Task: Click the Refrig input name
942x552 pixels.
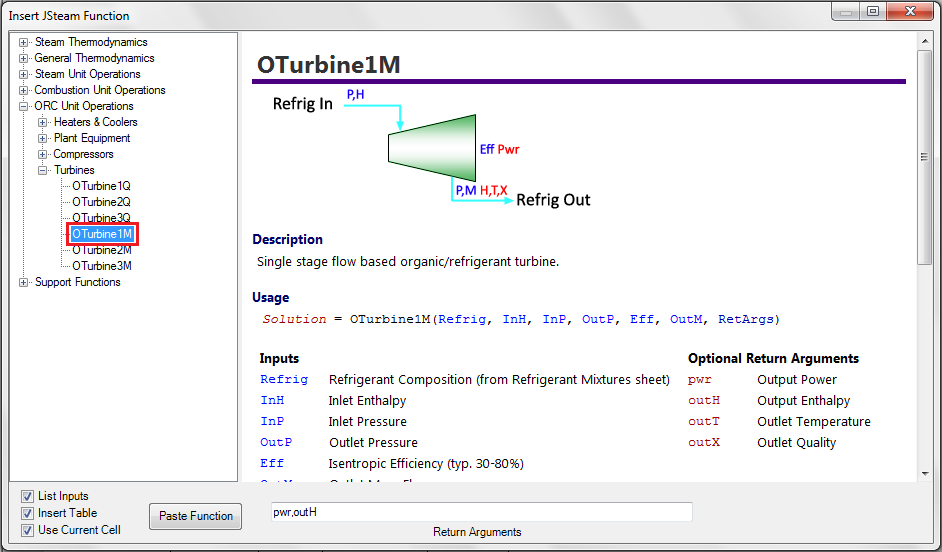Action: 284,379
